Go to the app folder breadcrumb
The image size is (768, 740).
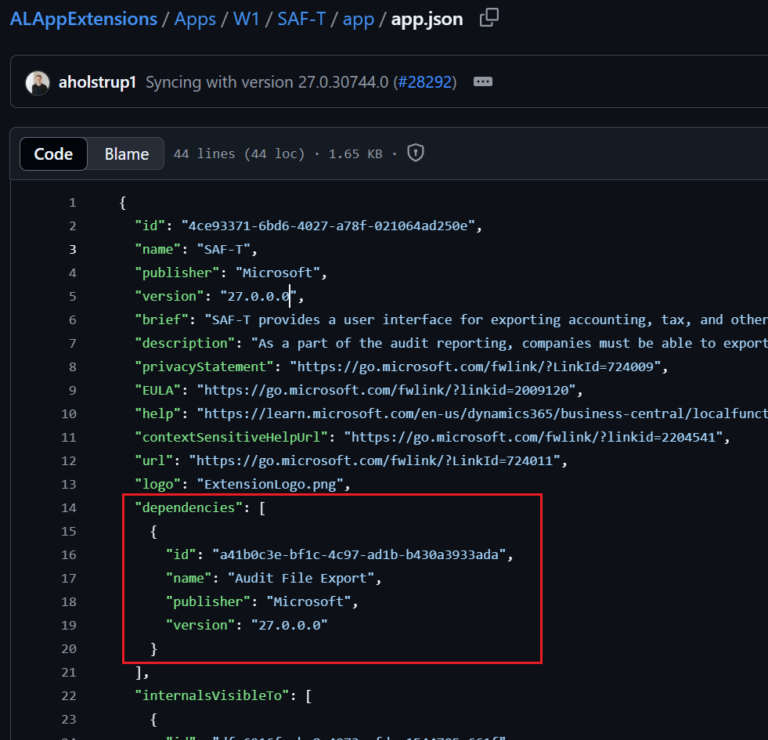click(358, 19)
